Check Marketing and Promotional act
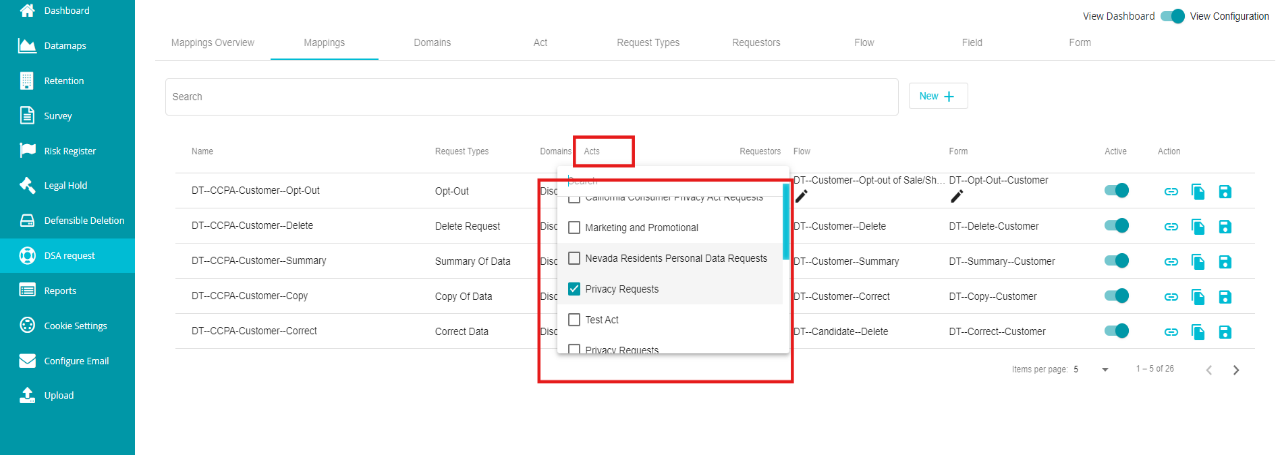The image size is (1282, 455). pyautogui.click(x=574, y=228)
